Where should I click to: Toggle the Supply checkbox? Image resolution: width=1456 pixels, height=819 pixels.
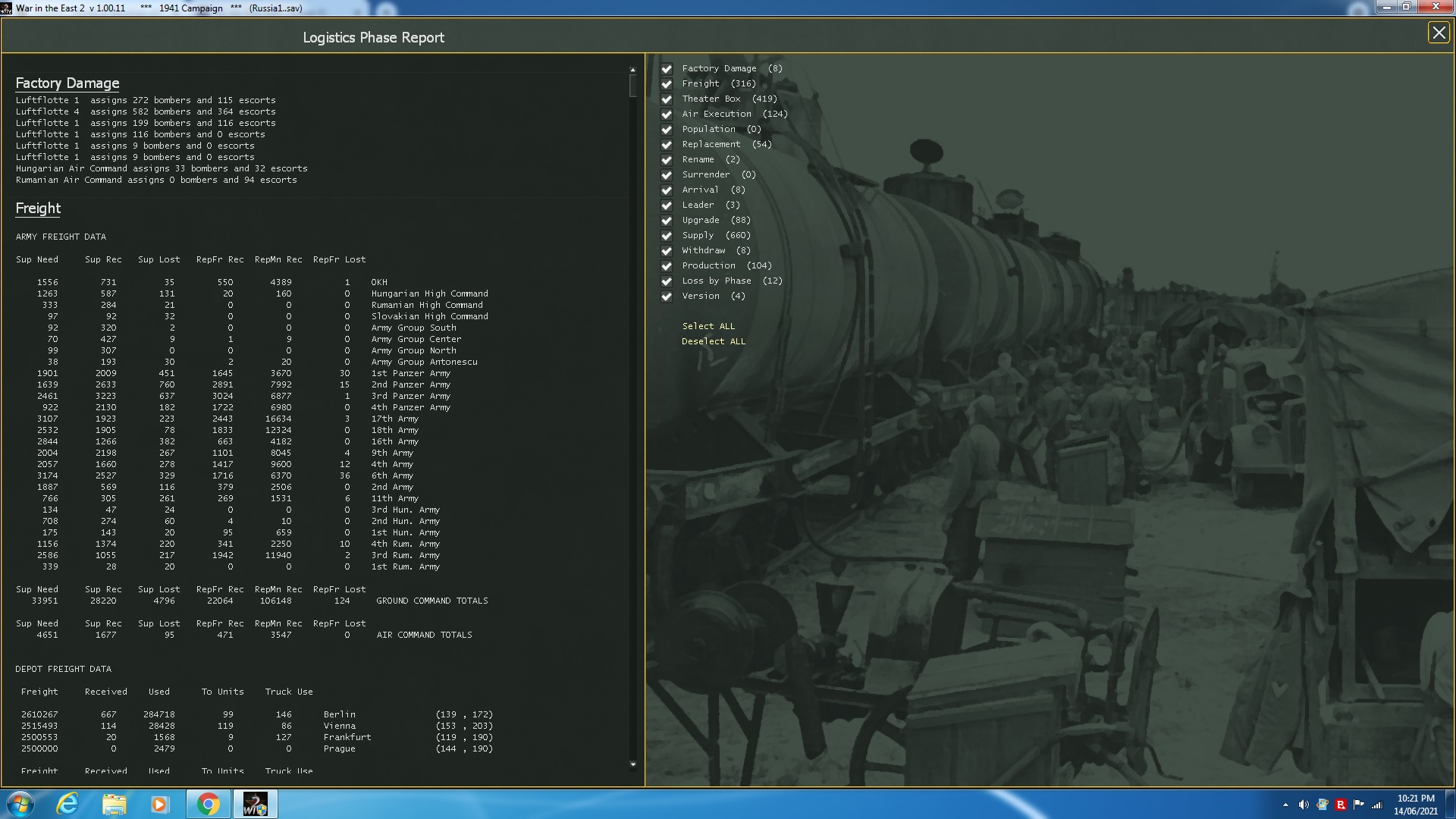pos(667,236)
